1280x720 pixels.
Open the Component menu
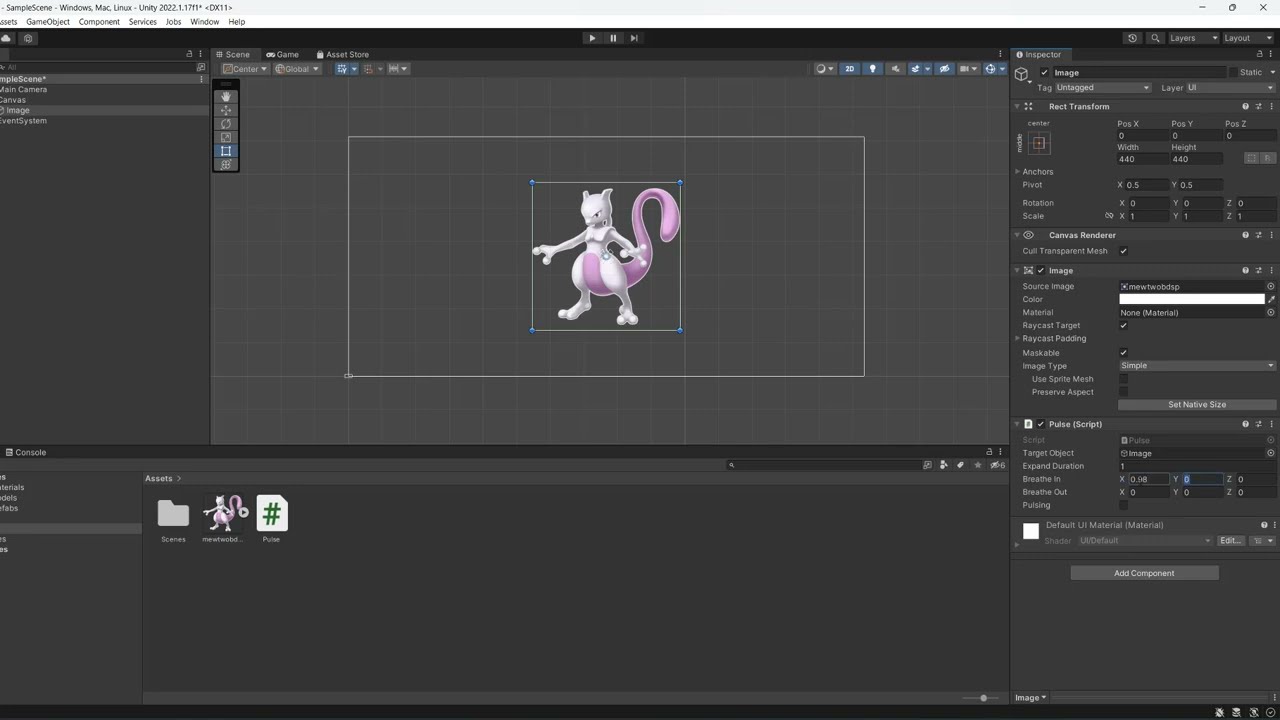click(99, 21)
